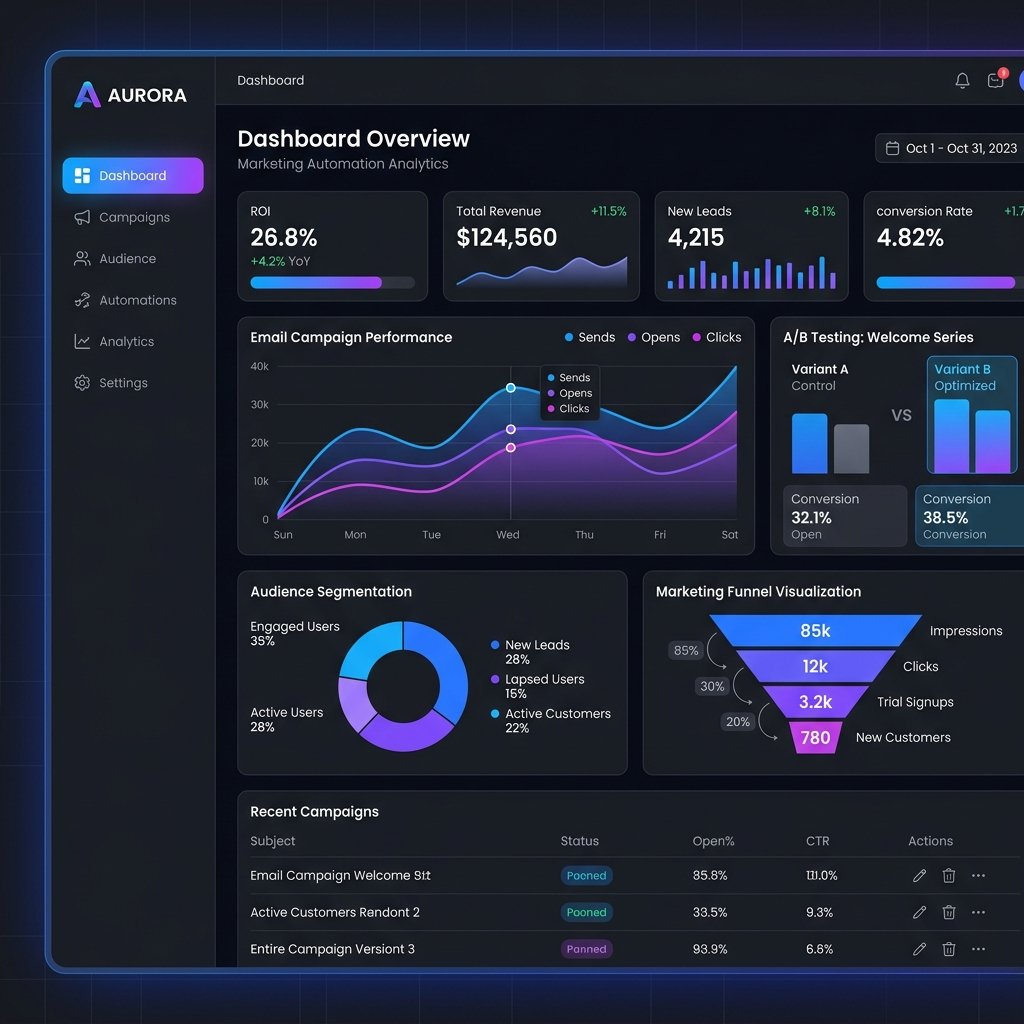The height and width of the screenshot is (1024, 1024).
Task: Click the Wed Opens data point on chart
Action: coord(511,429)
